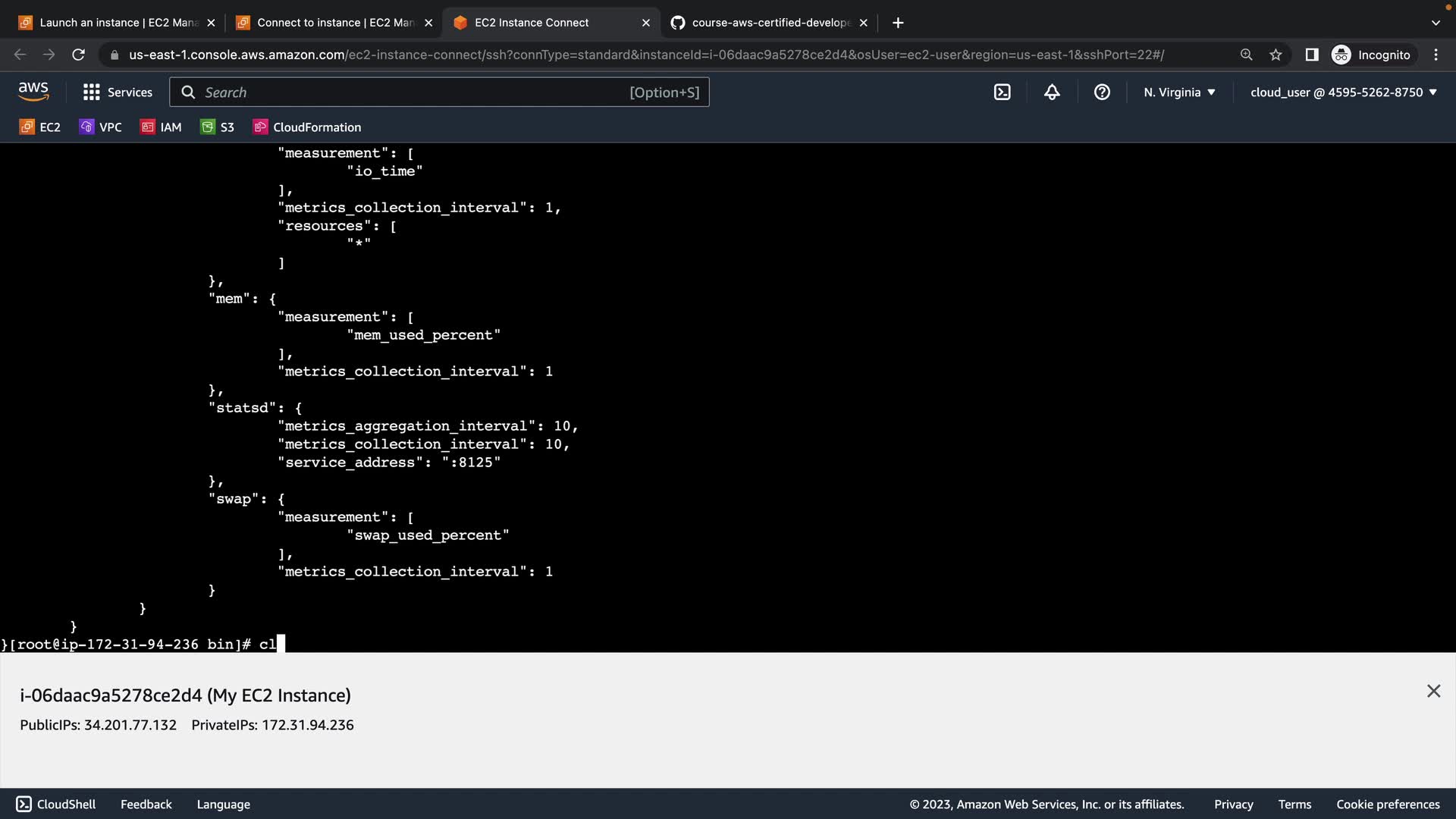
Task: Switch to the course-aws-certified-developer GitHub tab
Action: coord(766,23)
